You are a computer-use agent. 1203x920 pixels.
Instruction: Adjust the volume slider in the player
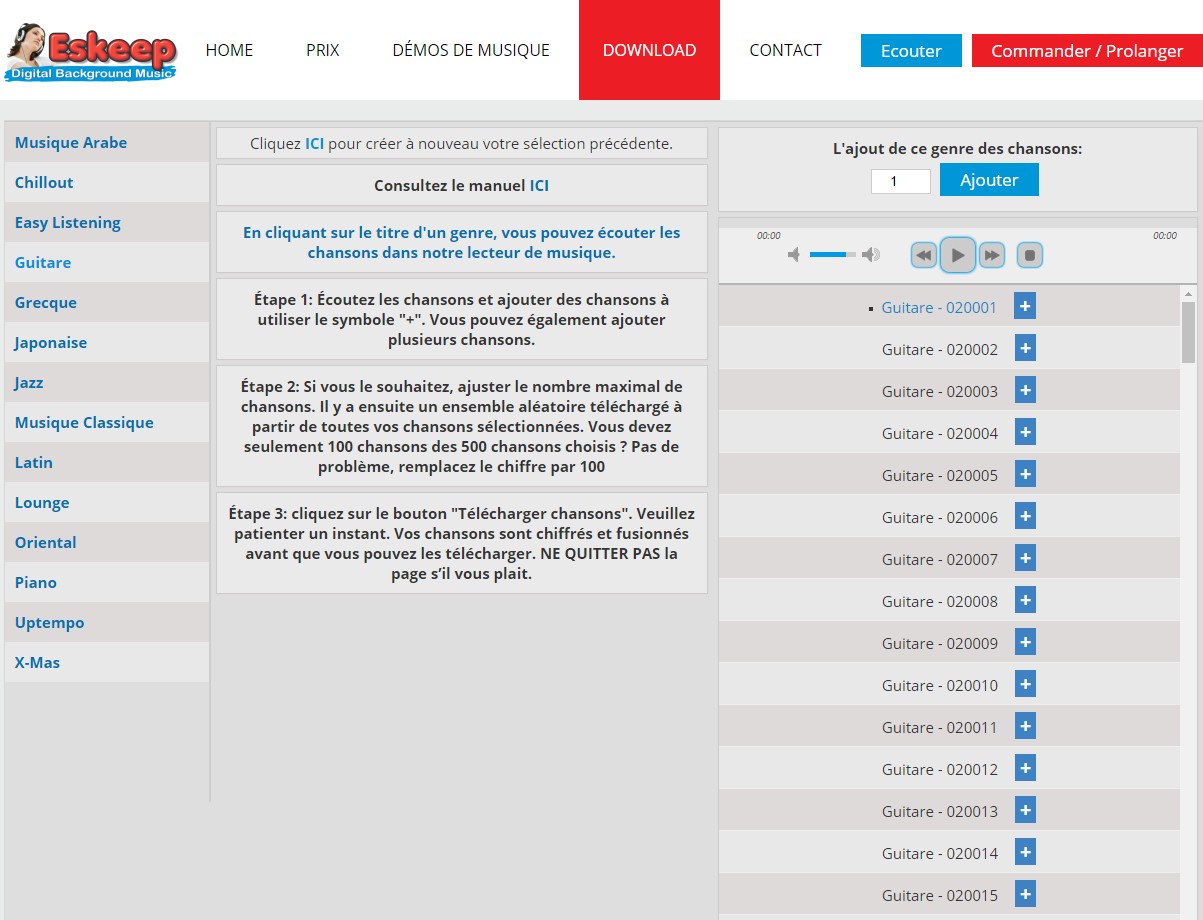pos(832,255)
